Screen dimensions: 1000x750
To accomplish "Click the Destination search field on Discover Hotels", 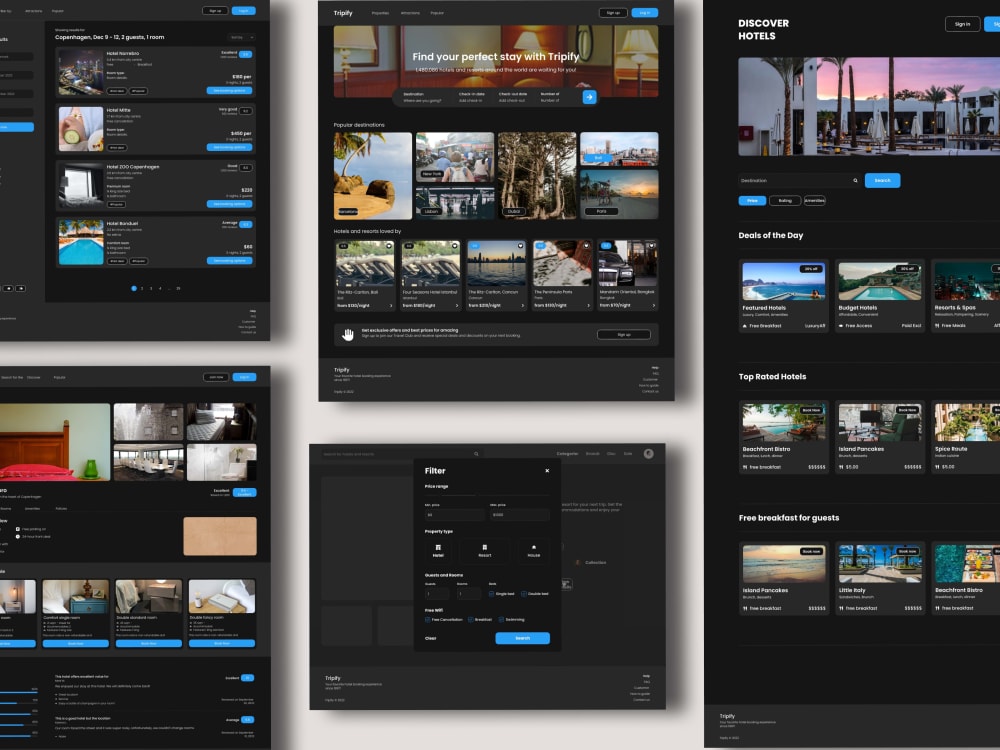I will coord(798,180).
